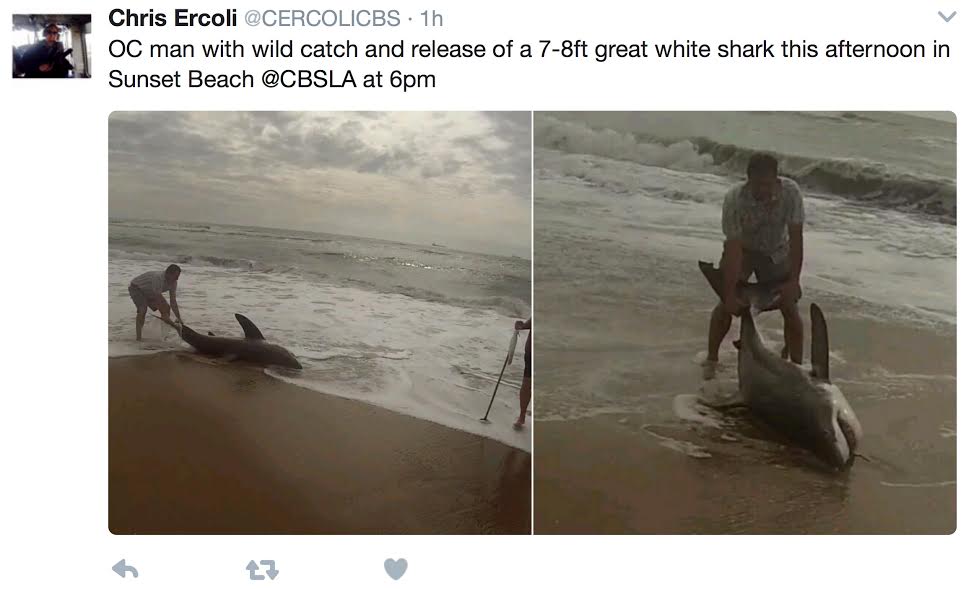The image size is (966, 589).
Task: Retweet this shark post
Action: click(x=262, y=569)
